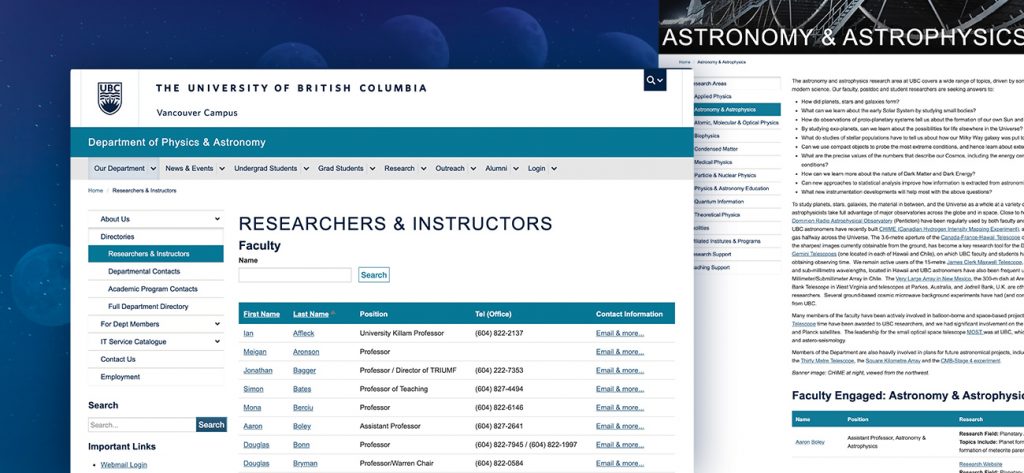Open Aaron Boley link in Faculty Engaged table
This screenshot has height=473, width=1024.
pyautogui.click(x=810, y=442)
